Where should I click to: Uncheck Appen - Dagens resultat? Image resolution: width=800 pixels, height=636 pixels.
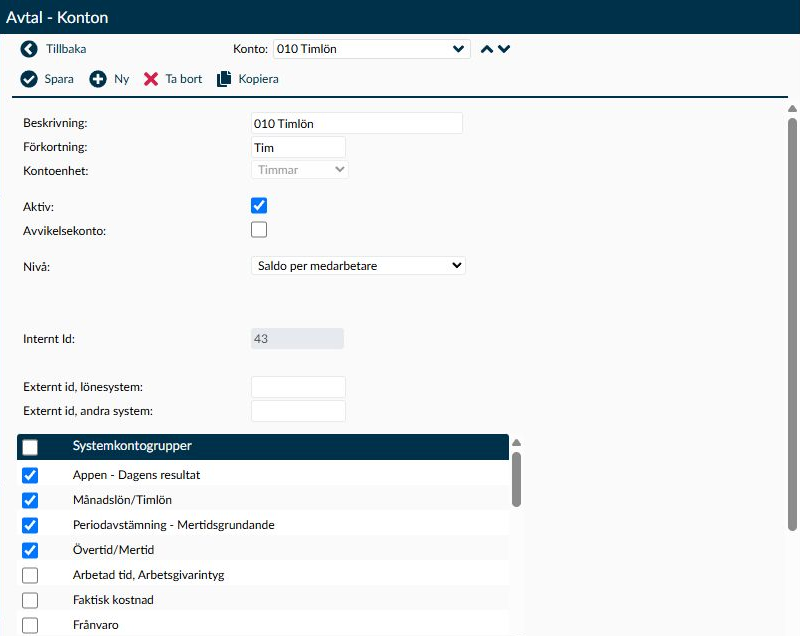click(x=30, y=475)
